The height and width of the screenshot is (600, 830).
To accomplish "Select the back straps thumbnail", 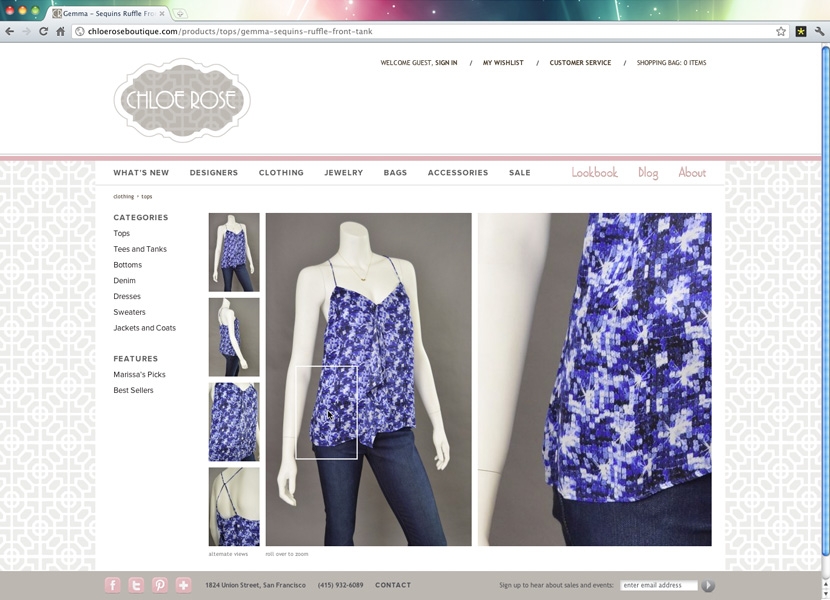I will (x=234, y=506).
